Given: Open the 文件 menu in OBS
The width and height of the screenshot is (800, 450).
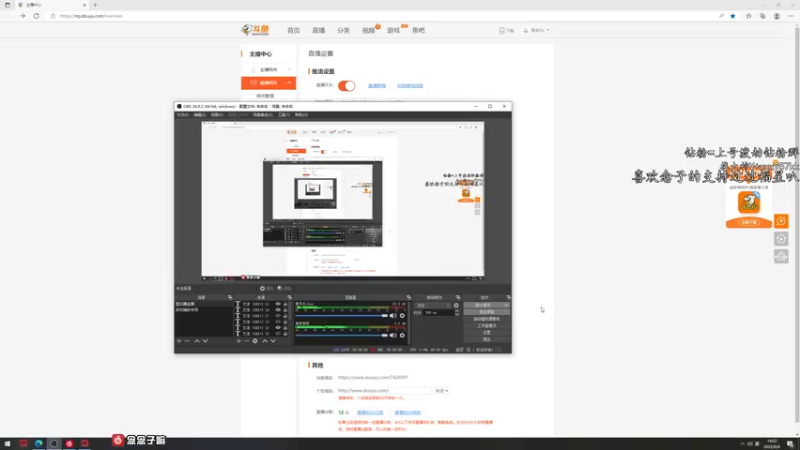Looking at the screenshot, I should point(183,115).
